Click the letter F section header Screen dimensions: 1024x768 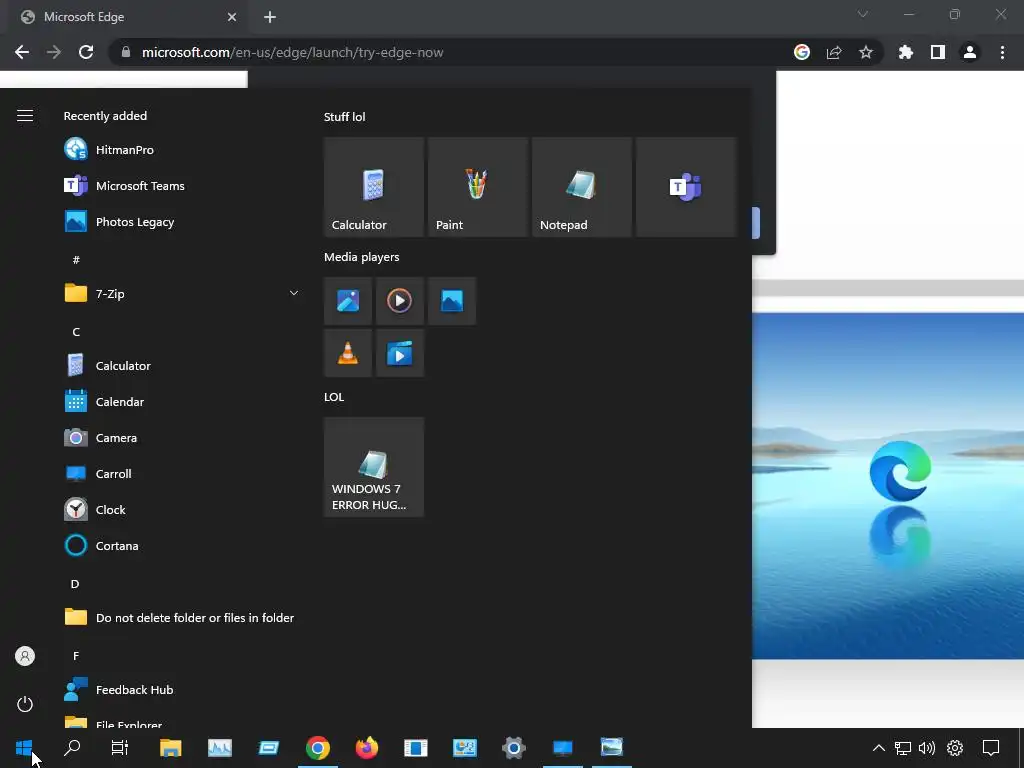pyautogui.click(x=76, y=656)
